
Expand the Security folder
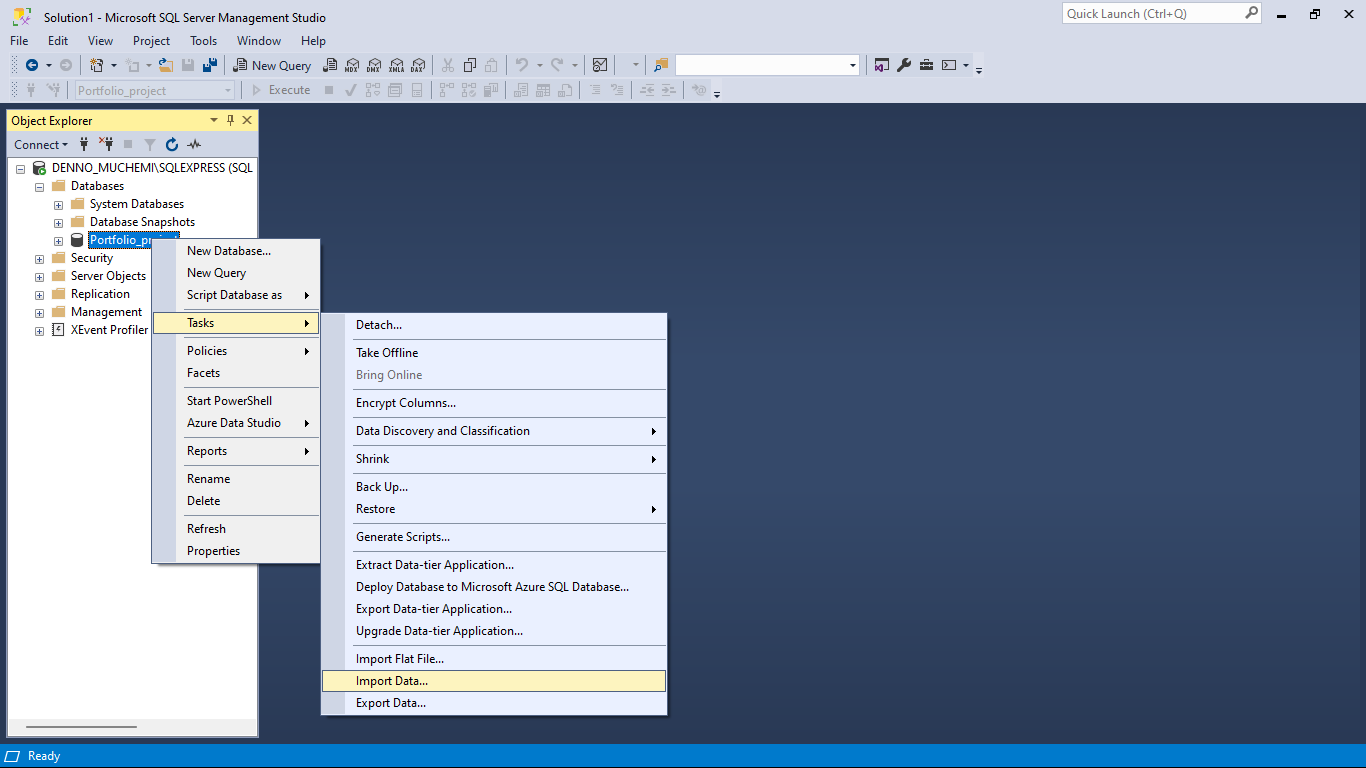(39, 258)
